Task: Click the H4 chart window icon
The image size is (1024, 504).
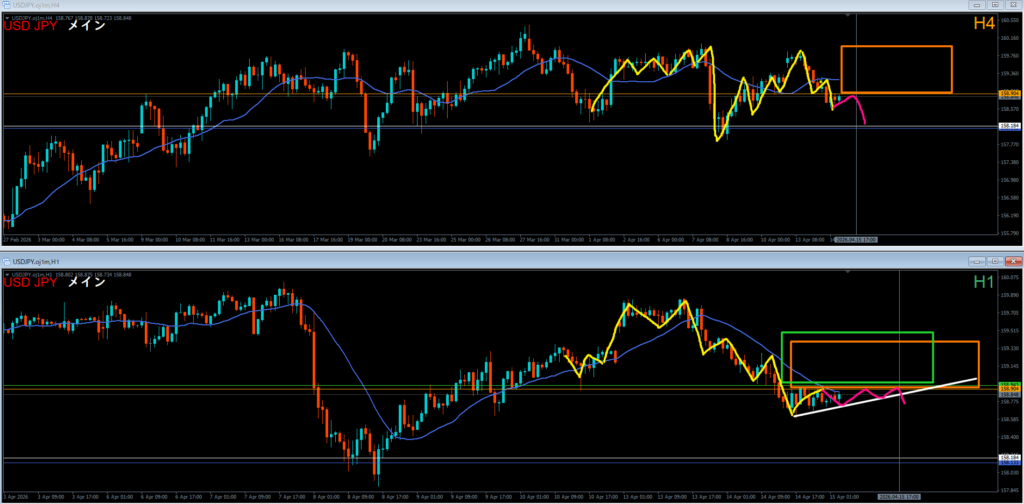Action: point(8,5)
